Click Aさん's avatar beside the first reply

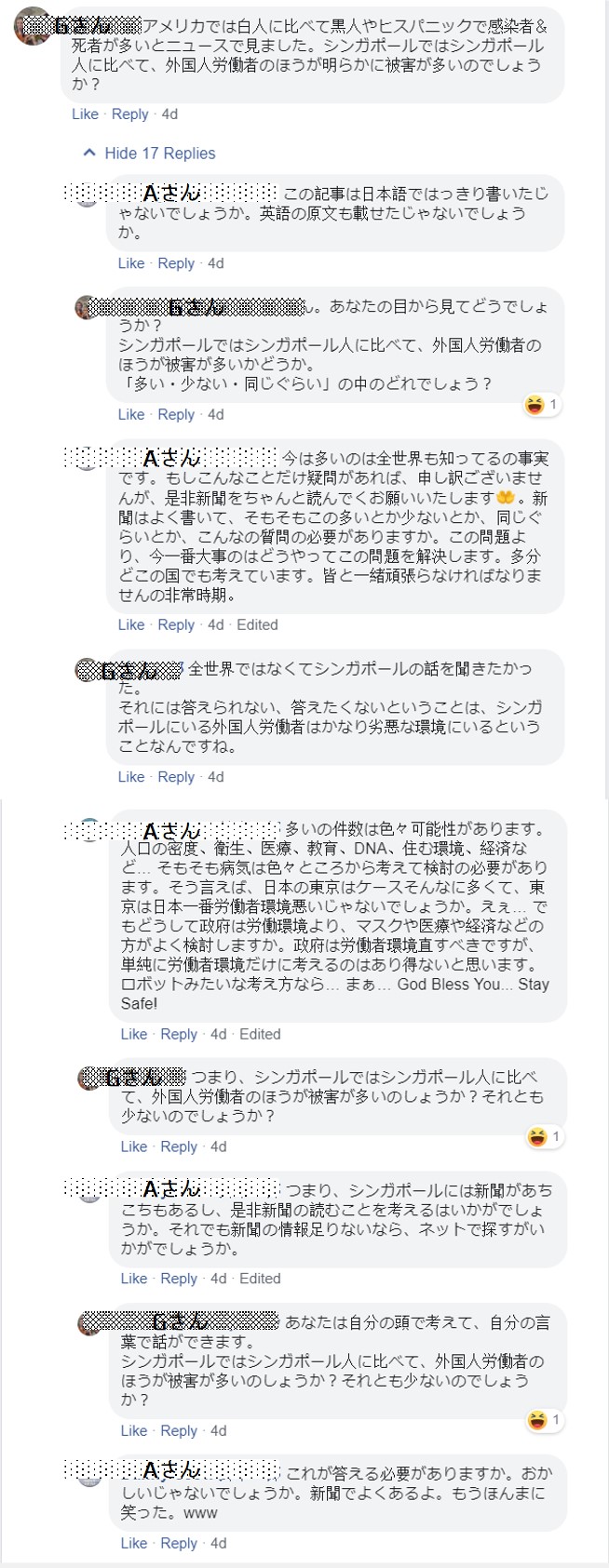coord(87,195)
